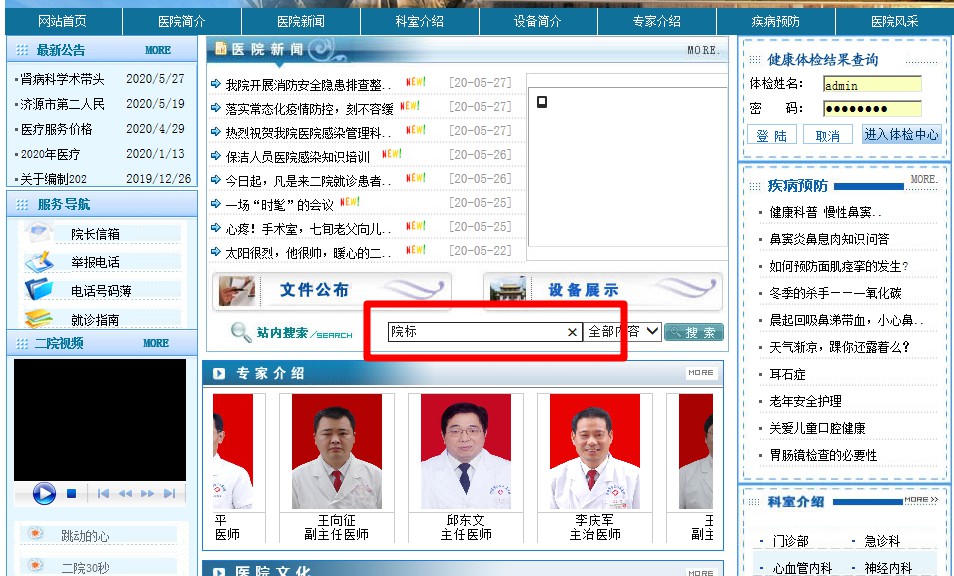Image resolution: width=954 pixels, height=576 pixels.
Task: Click the 进入体检中心 button
Action: [x=901, y=135]
